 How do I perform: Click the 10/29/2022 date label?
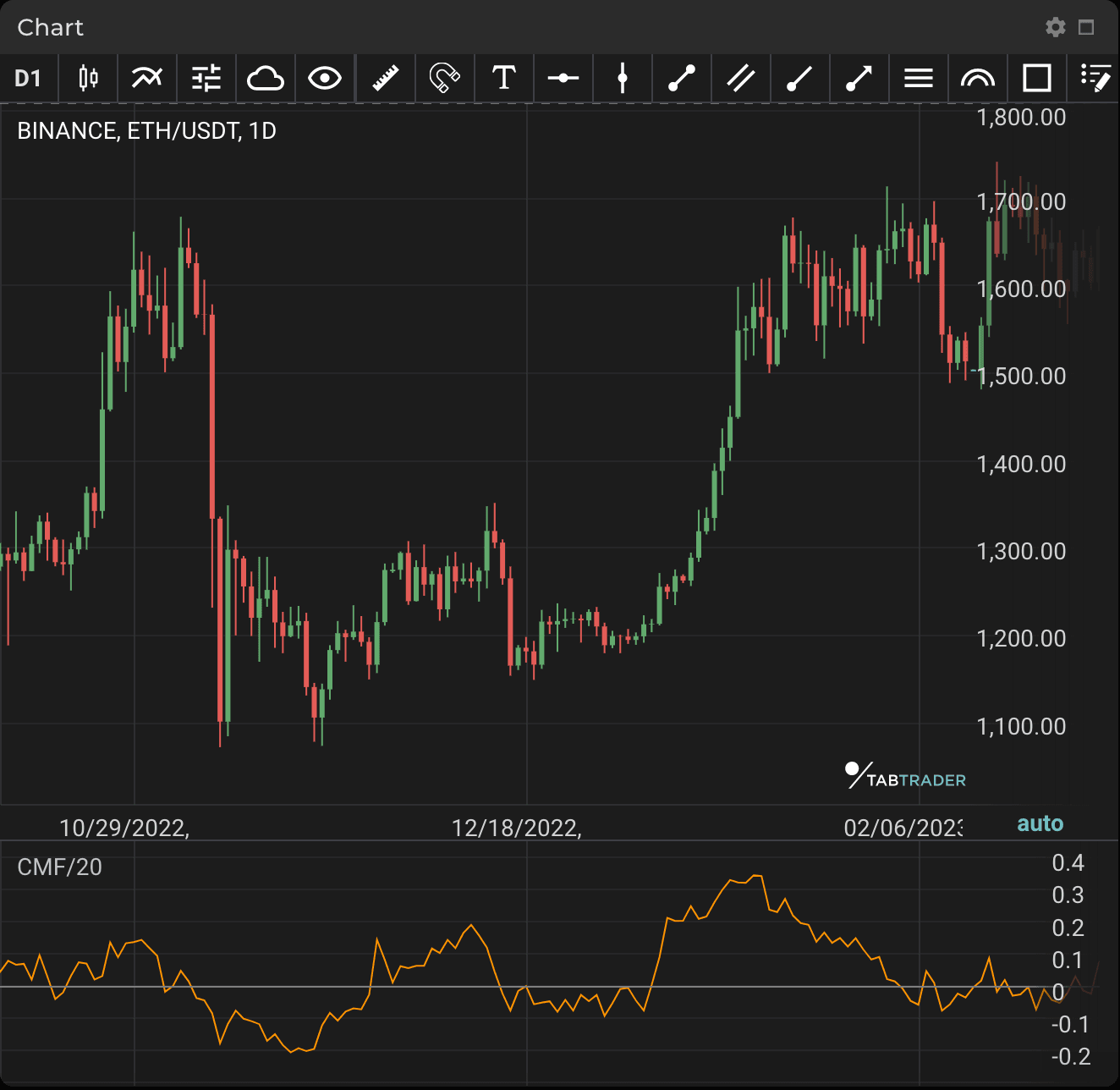click(124, 828)
